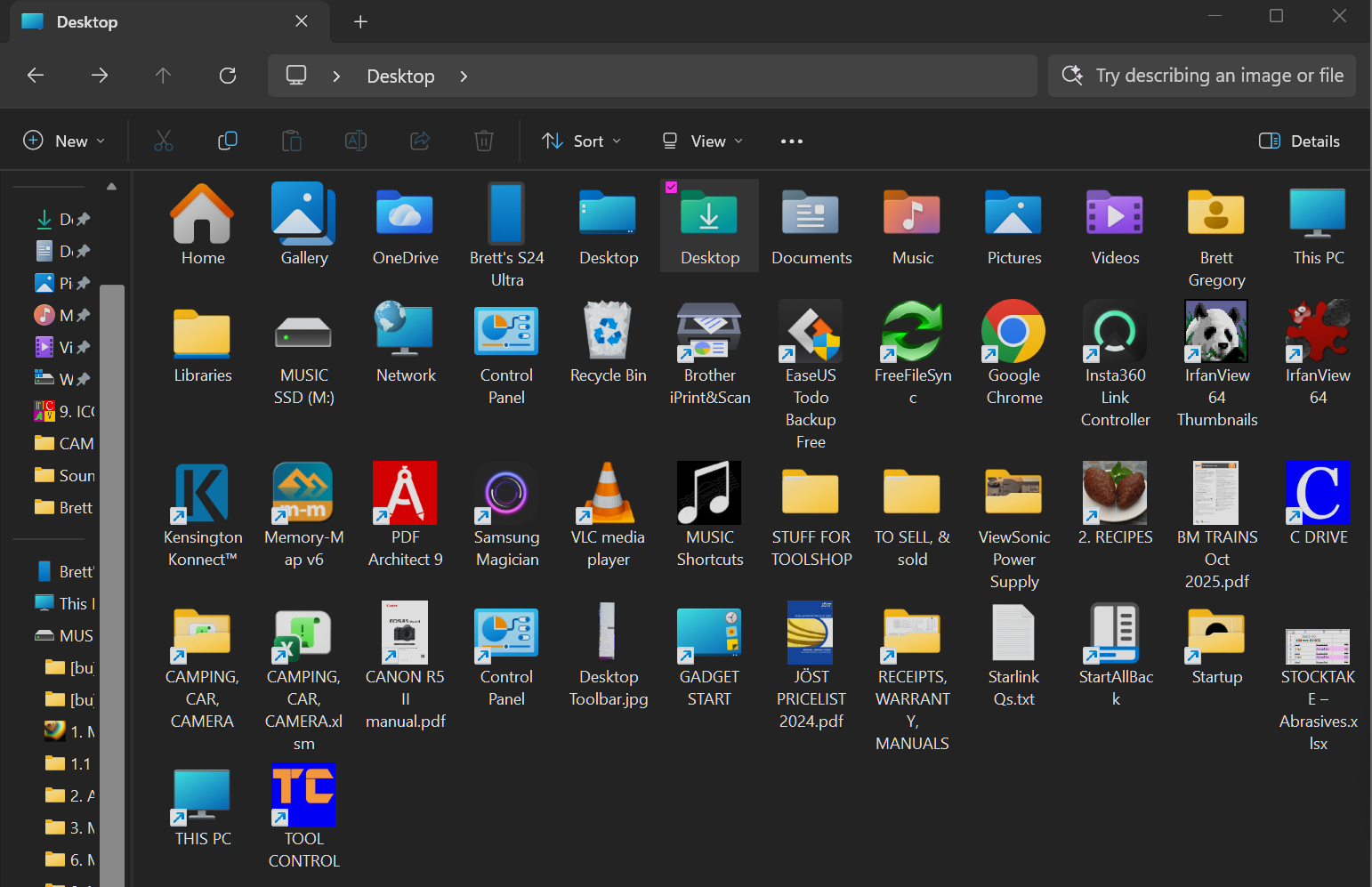The height and width of the screenshot is (887, 1372).
Task: Go forward to next folder
Action: [x=100, y=76]
